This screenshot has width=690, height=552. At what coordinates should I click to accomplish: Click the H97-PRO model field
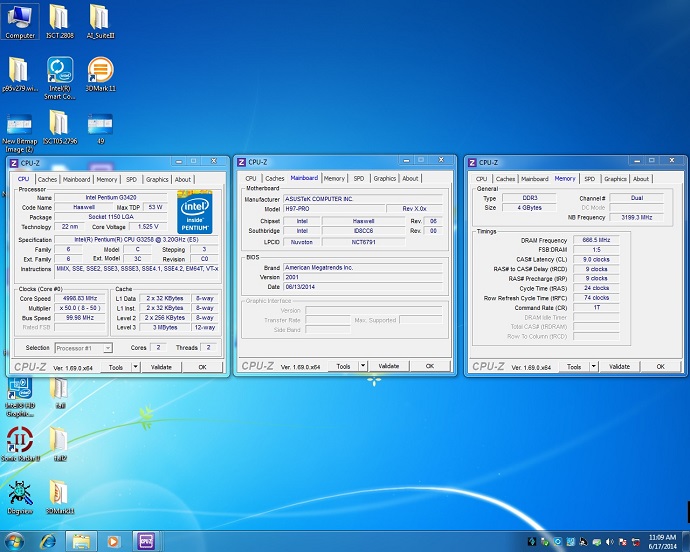(334, 209)
